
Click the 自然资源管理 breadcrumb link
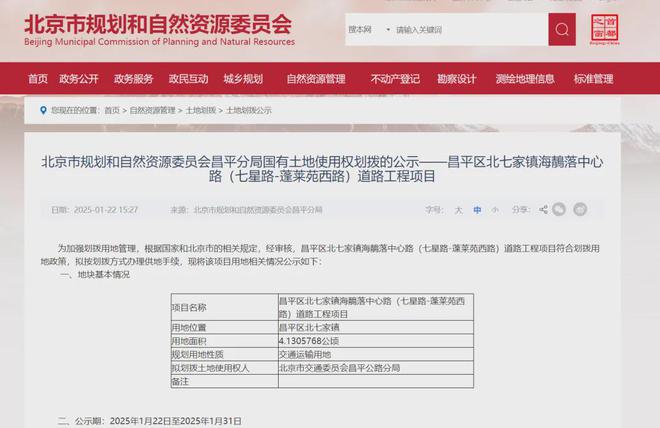152,110
